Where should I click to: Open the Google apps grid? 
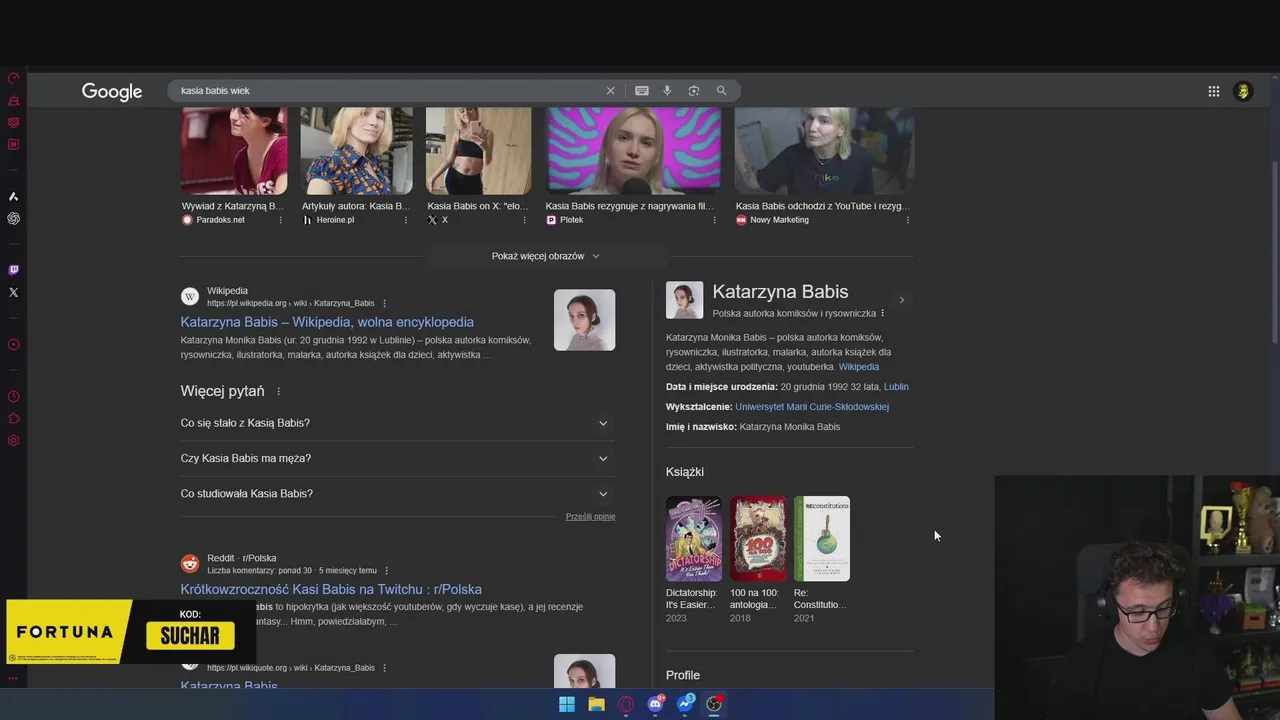[x=1213, y=91]
